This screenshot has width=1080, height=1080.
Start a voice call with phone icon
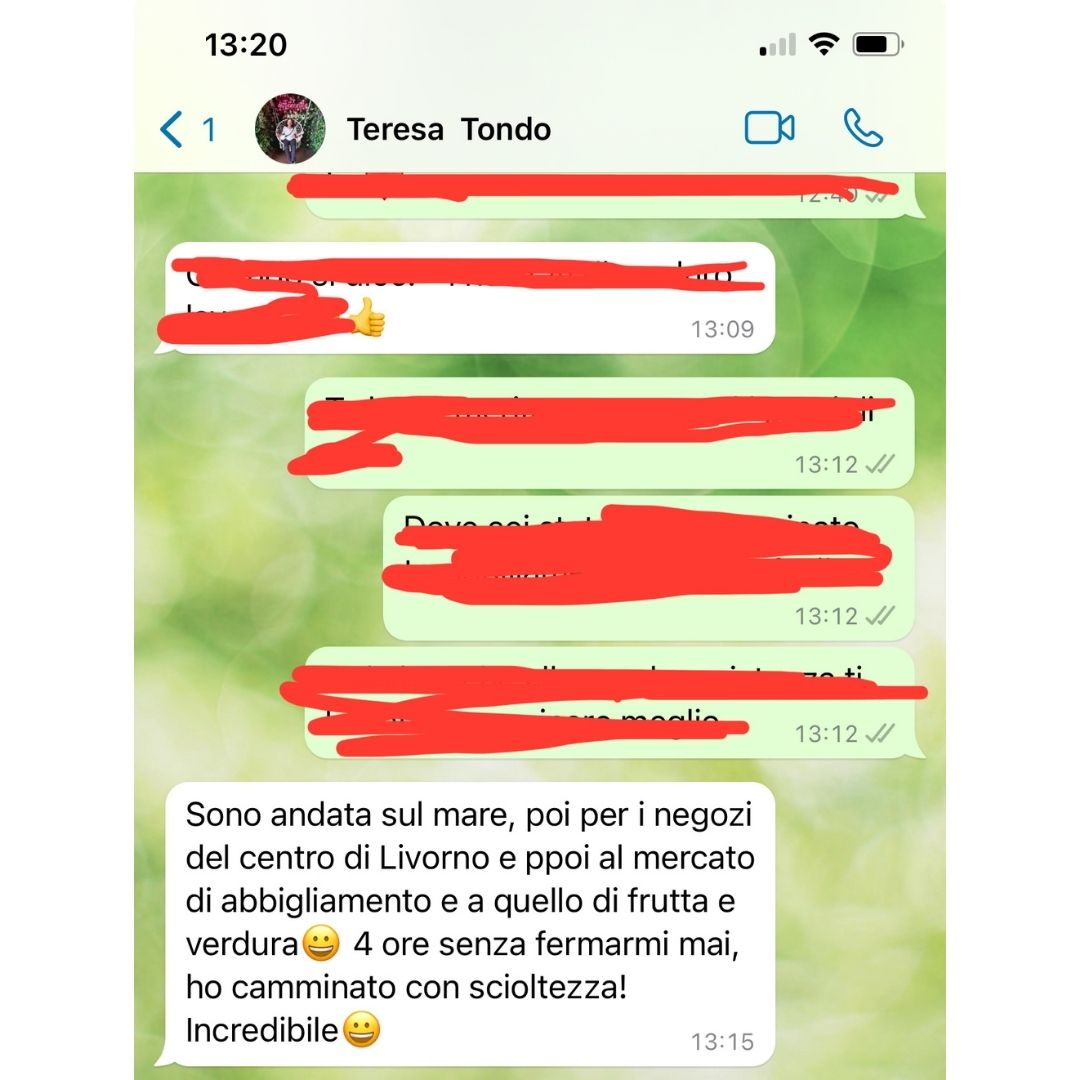(x=863, y=128)
